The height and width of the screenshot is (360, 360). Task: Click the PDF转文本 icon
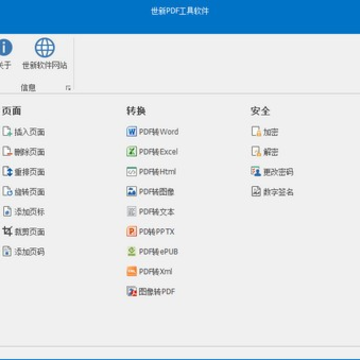pos(132,212)
